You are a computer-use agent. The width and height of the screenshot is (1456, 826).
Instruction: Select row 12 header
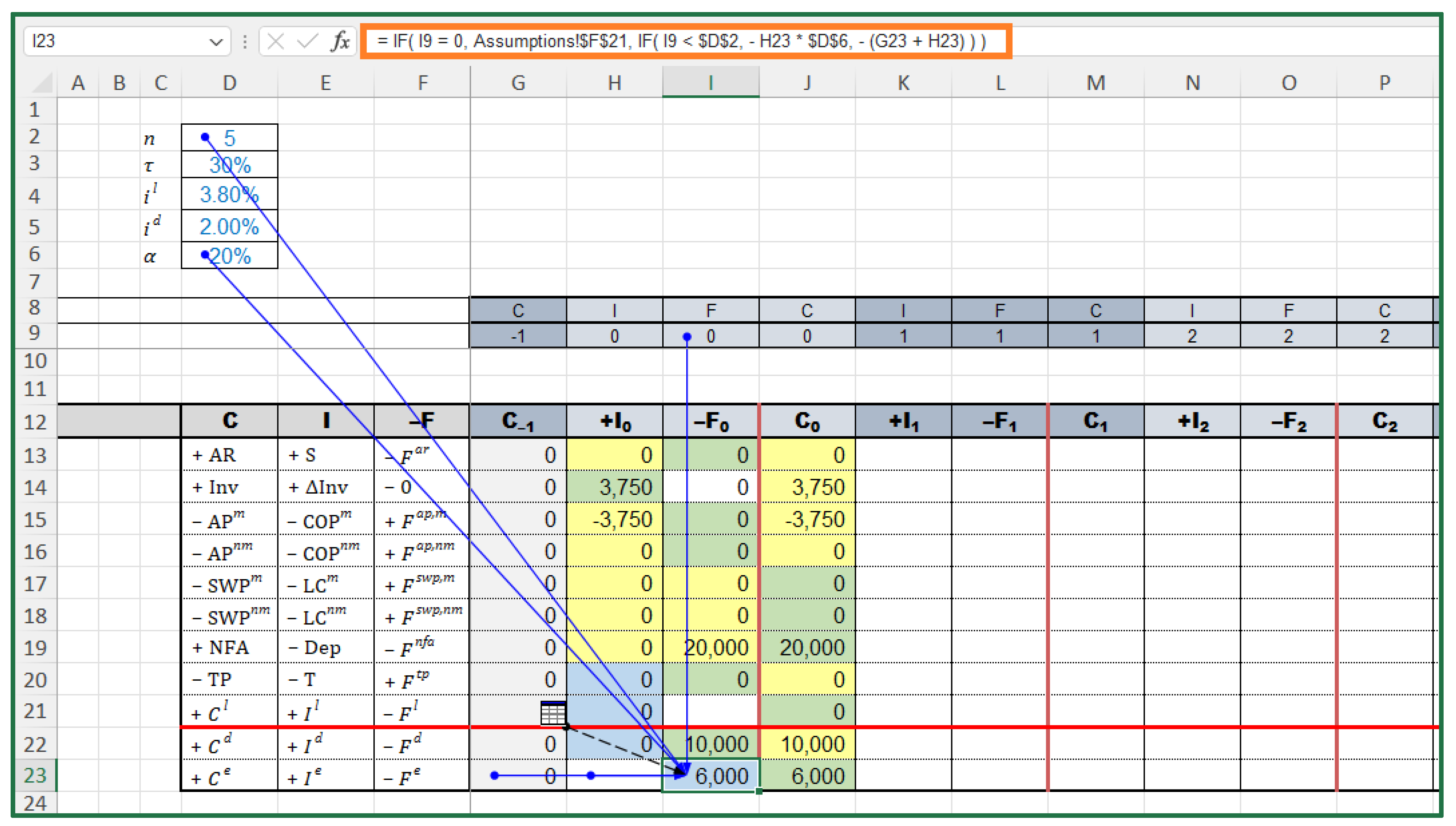[35, 422]
